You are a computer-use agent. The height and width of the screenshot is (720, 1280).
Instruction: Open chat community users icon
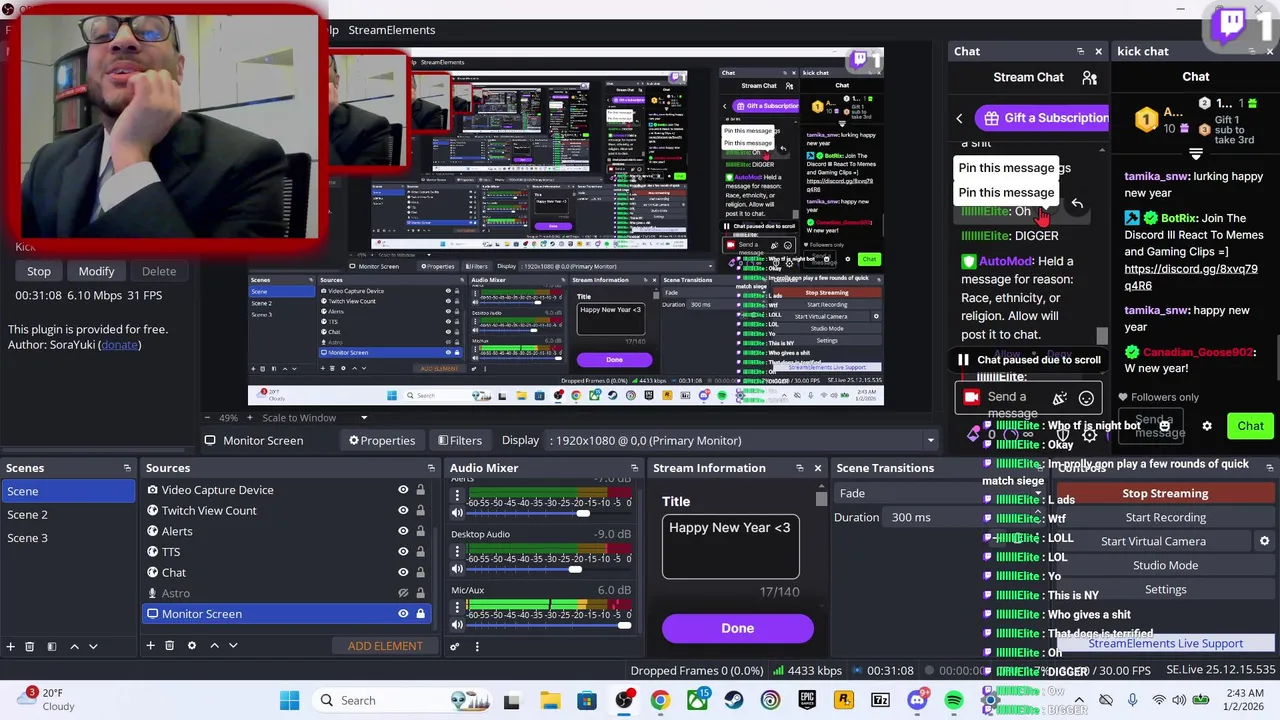[1090, 77]
